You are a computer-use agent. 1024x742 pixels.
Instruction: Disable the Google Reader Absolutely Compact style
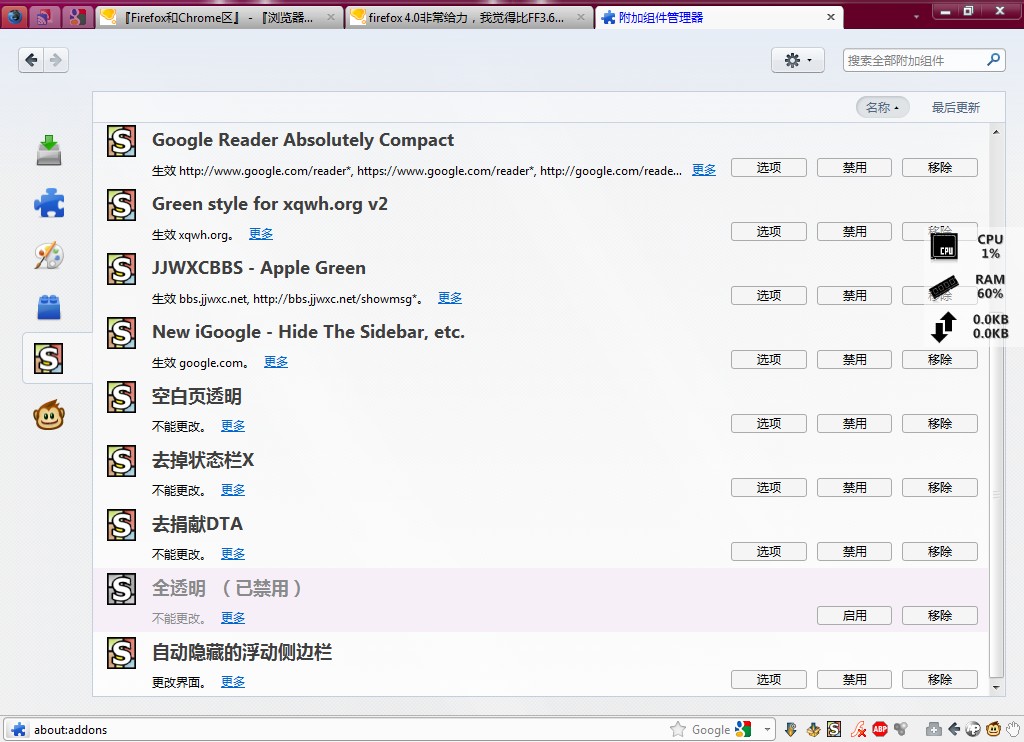pos(854,168)
